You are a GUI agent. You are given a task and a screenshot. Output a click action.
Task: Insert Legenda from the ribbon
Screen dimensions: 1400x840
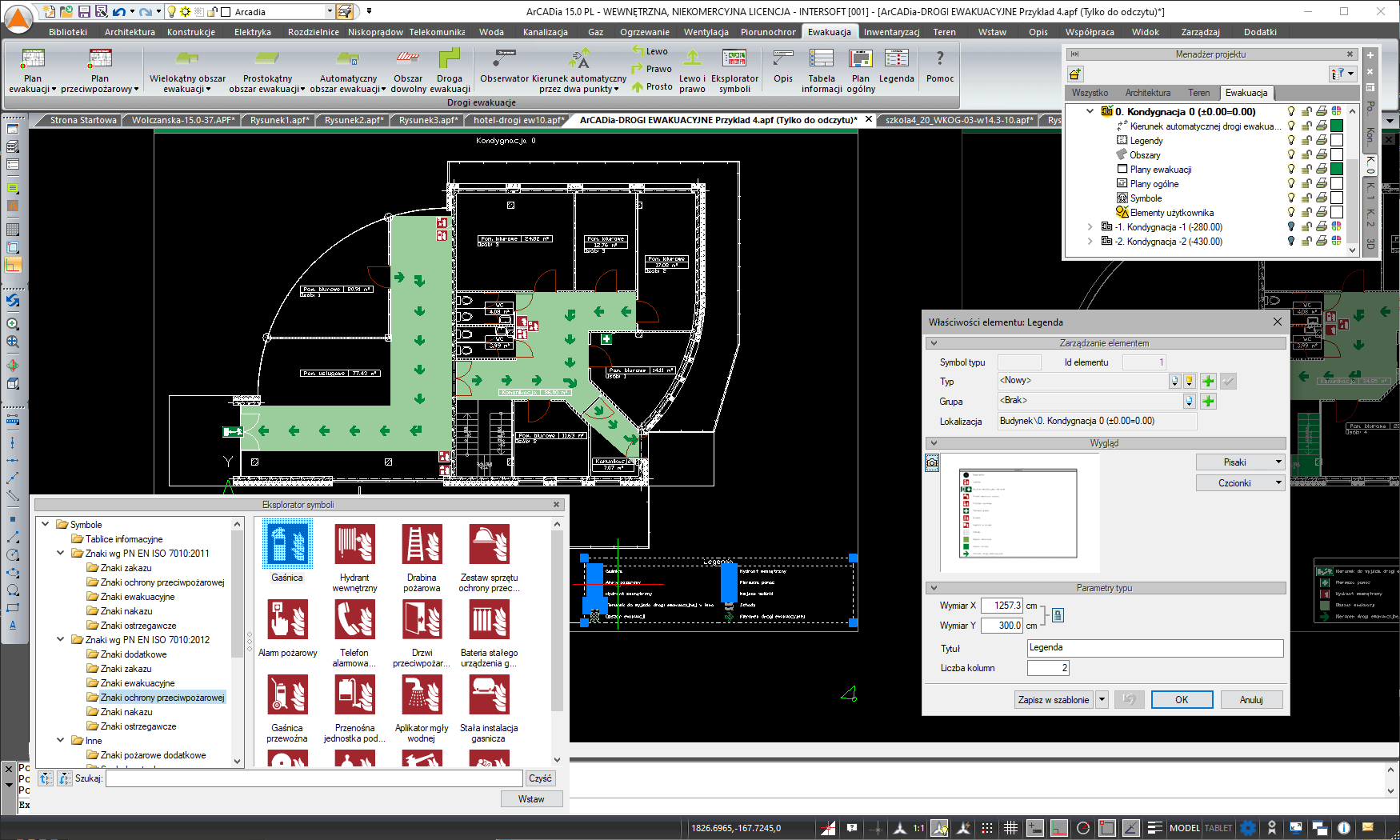[x=897, y=66]
